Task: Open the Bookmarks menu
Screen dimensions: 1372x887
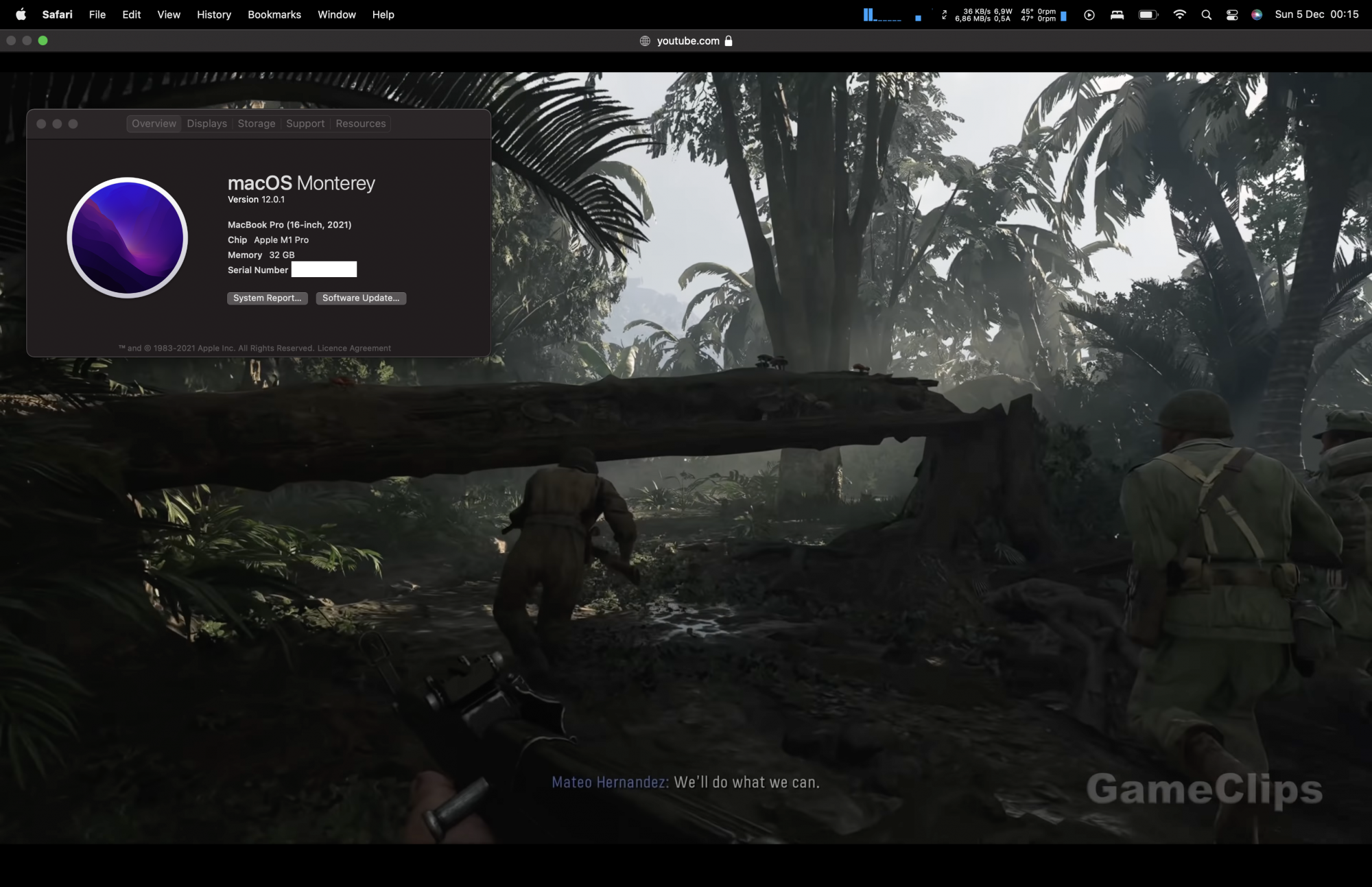Action: point(274,14)
